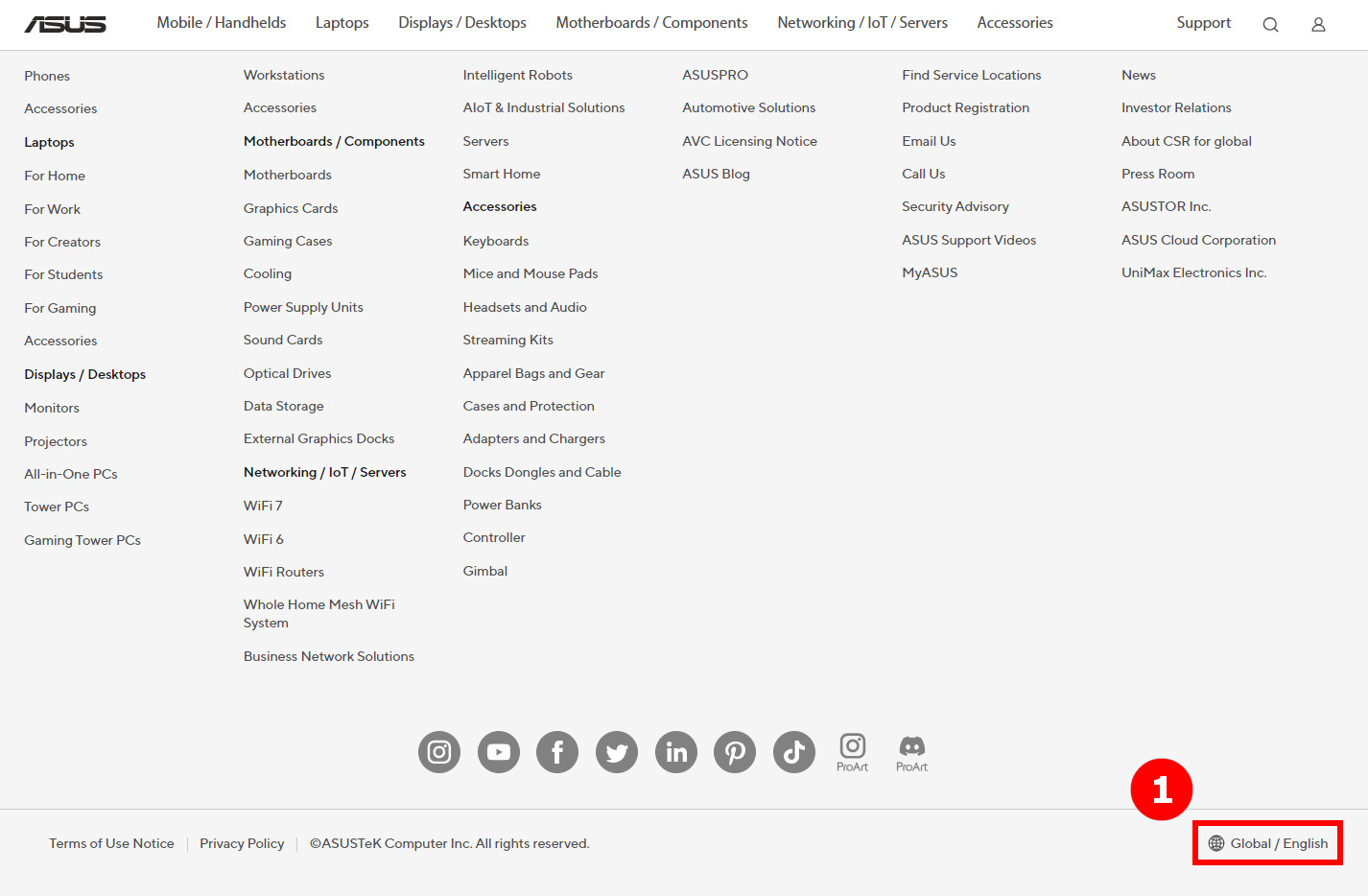Viewport: 1368px width, 896px height.
Task: Open the Accessories top menu
Action: [x=1015, y=23]
